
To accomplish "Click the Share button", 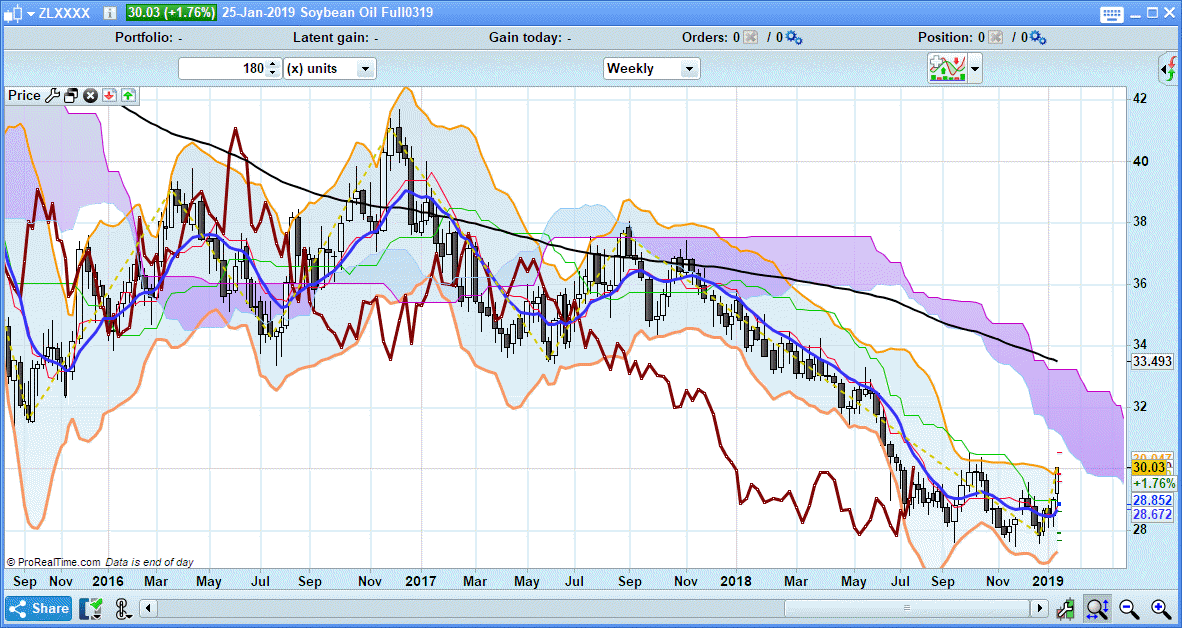I will pyautogui.click(x=39, y=608).
